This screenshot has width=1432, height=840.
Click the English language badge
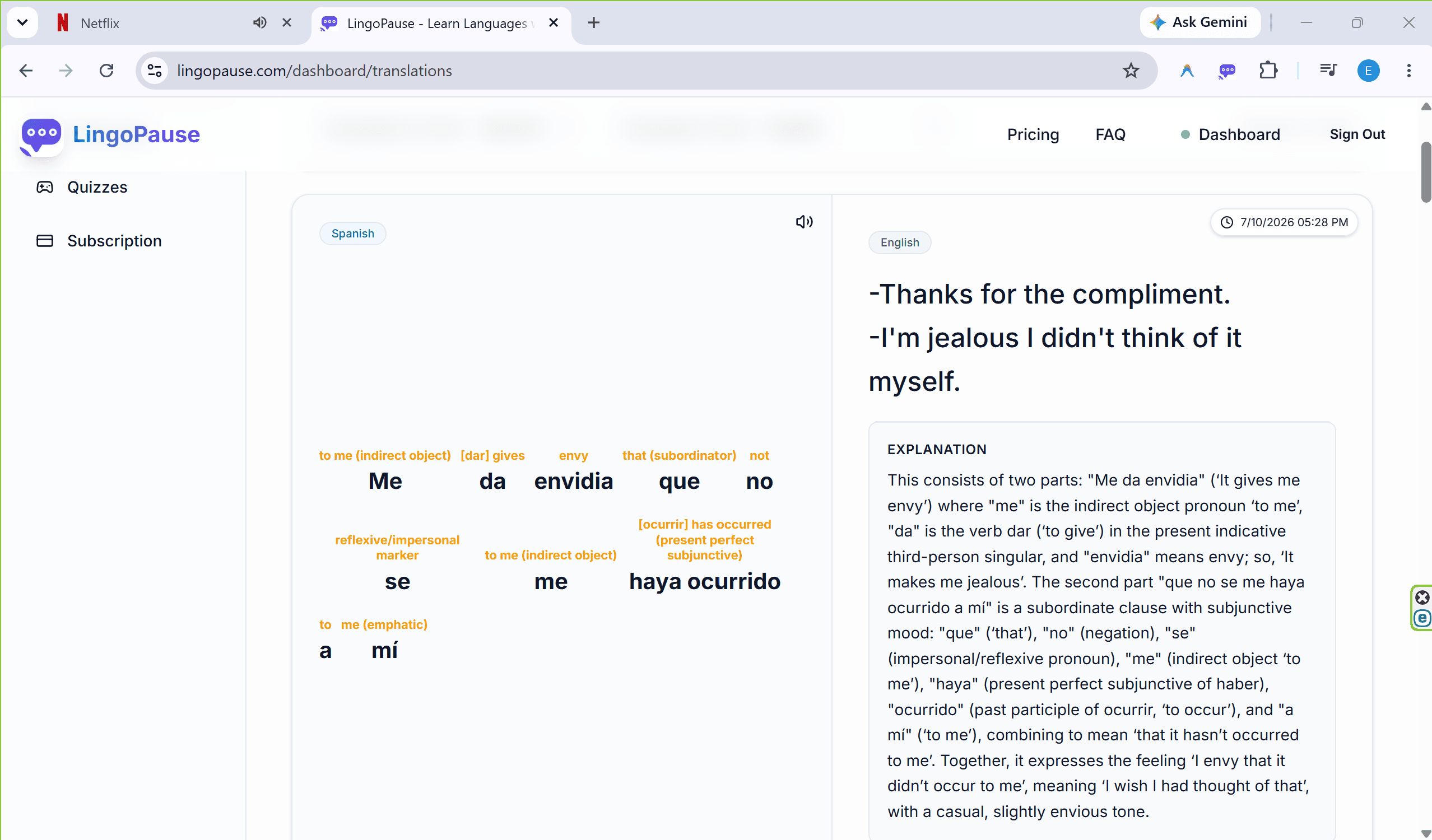click(x=900, y=242)
